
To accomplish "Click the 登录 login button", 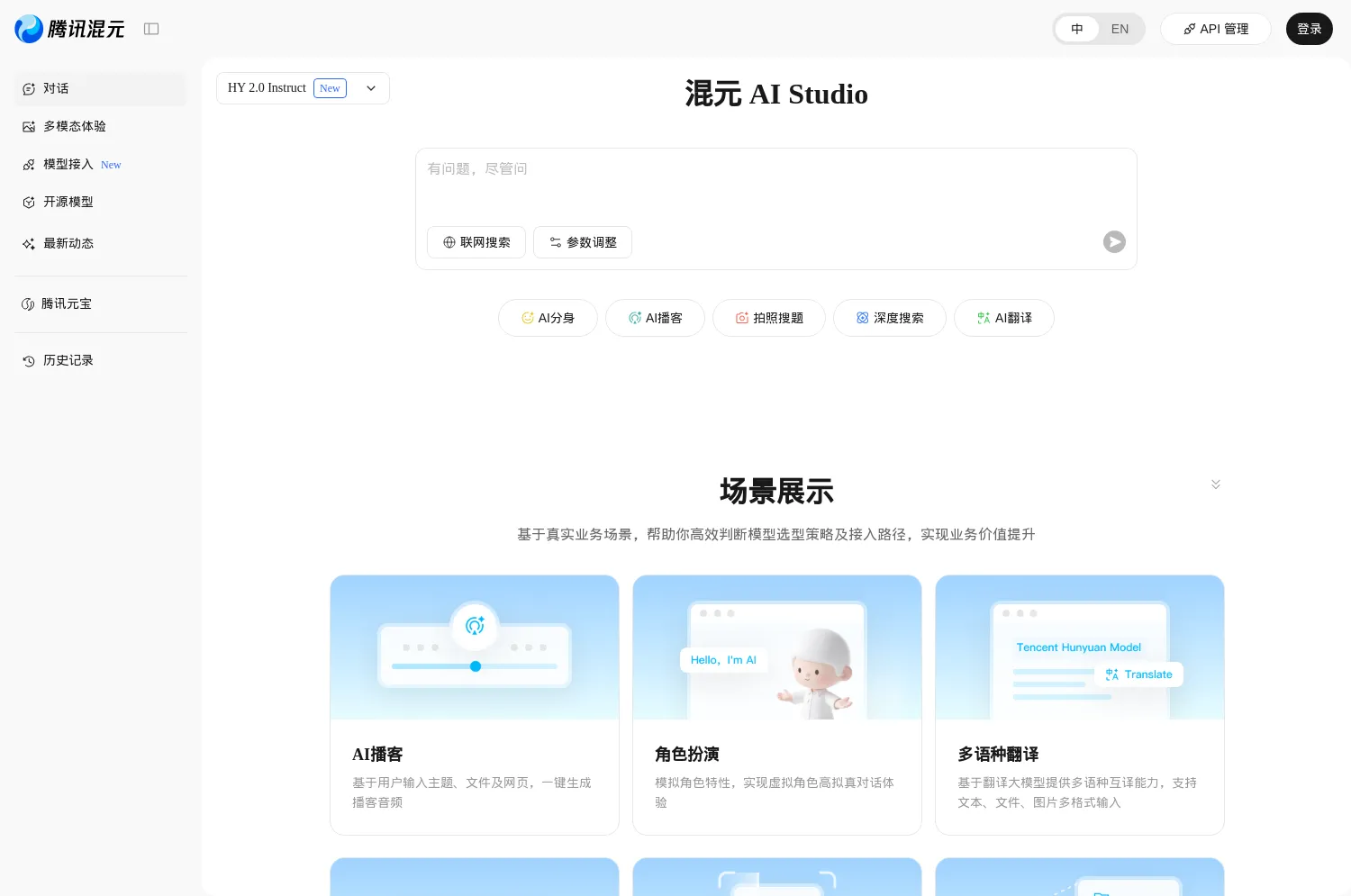I will tap(1309, 29).
